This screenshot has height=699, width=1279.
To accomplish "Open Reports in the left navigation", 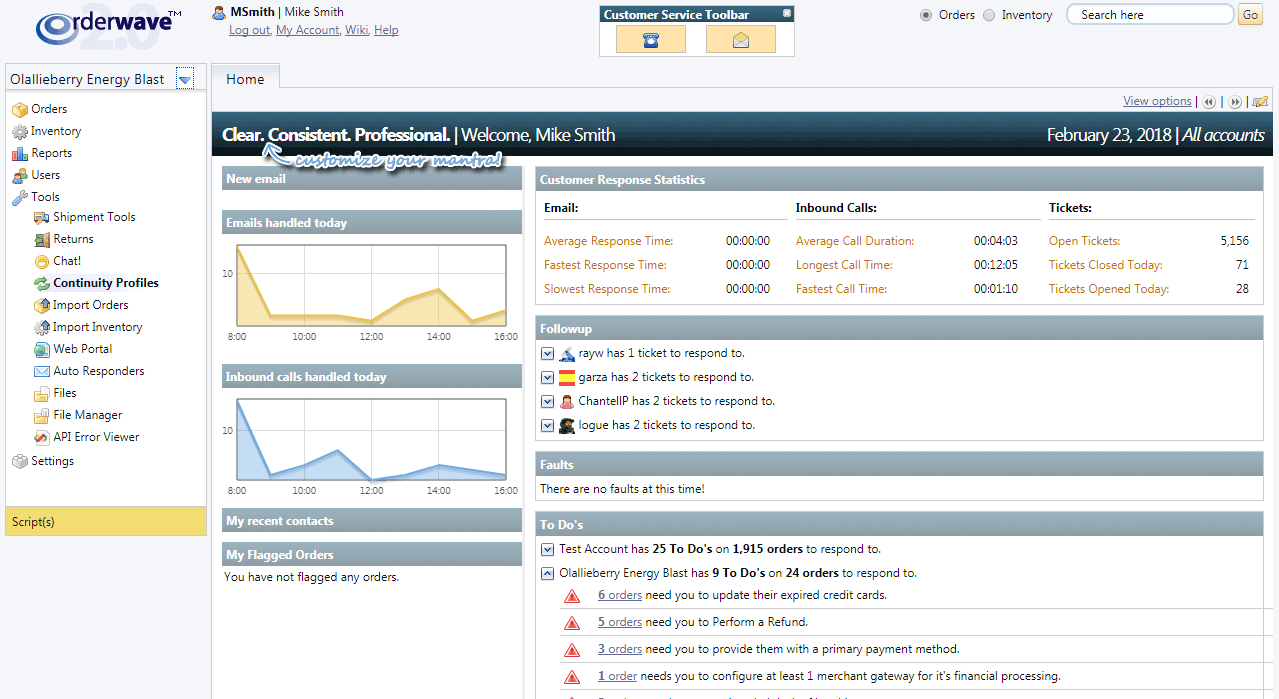I will (x=51, y=153).
